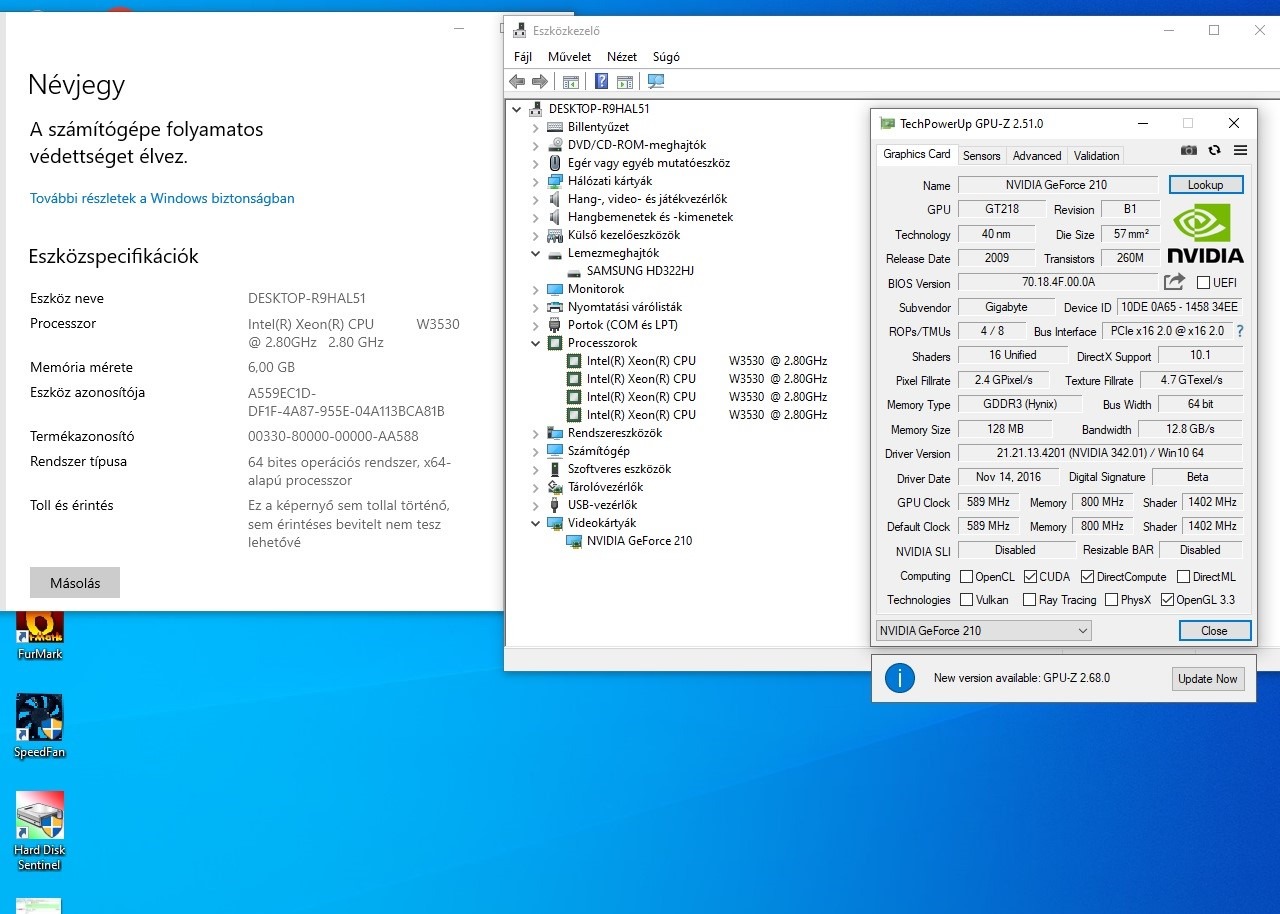Click the show/hide action pane toolbar icon
Image resolution: width=1280 pixels, height=914 pixels.
point(625,82)
